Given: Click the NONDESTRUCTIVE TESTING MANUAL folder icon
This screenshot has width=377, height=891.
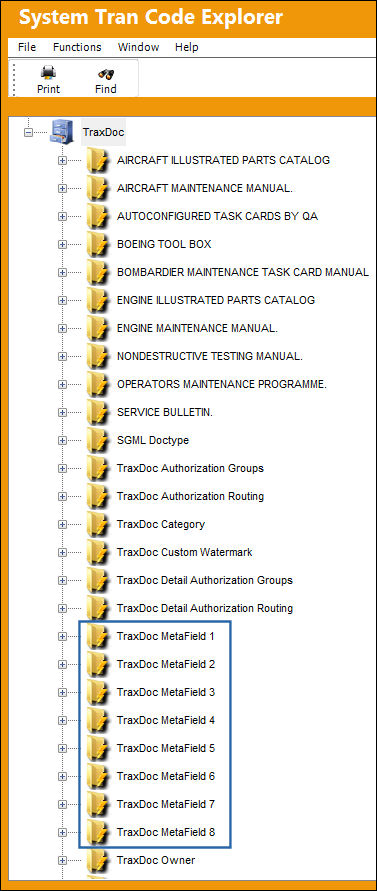Looking at the screenshot, I should pyautogui.click(x=98, y=356).
